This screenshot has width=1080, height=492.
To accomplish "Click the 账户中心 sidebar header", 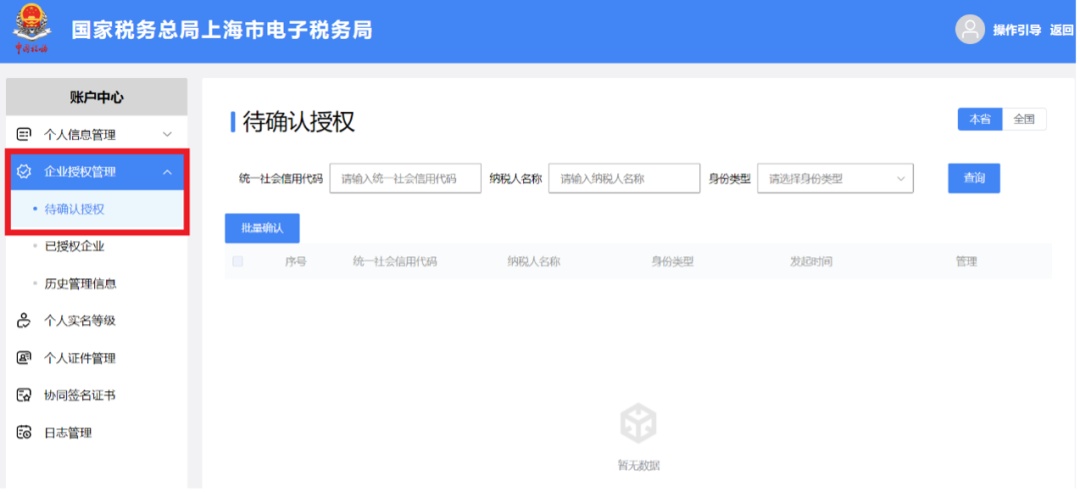I will [x=96, y=97].
